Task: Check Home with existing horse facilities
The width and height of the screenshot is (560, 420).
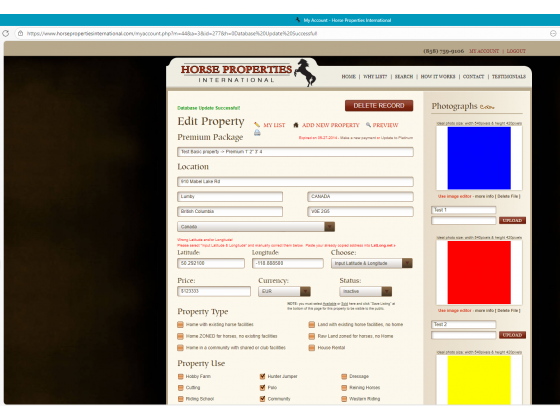Action: (180, 325)
